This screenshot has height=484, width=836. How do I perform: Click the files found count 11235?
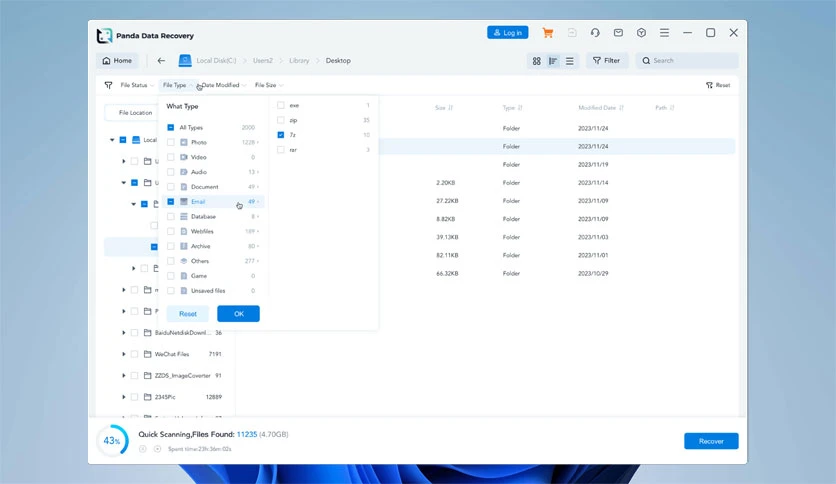247,434
